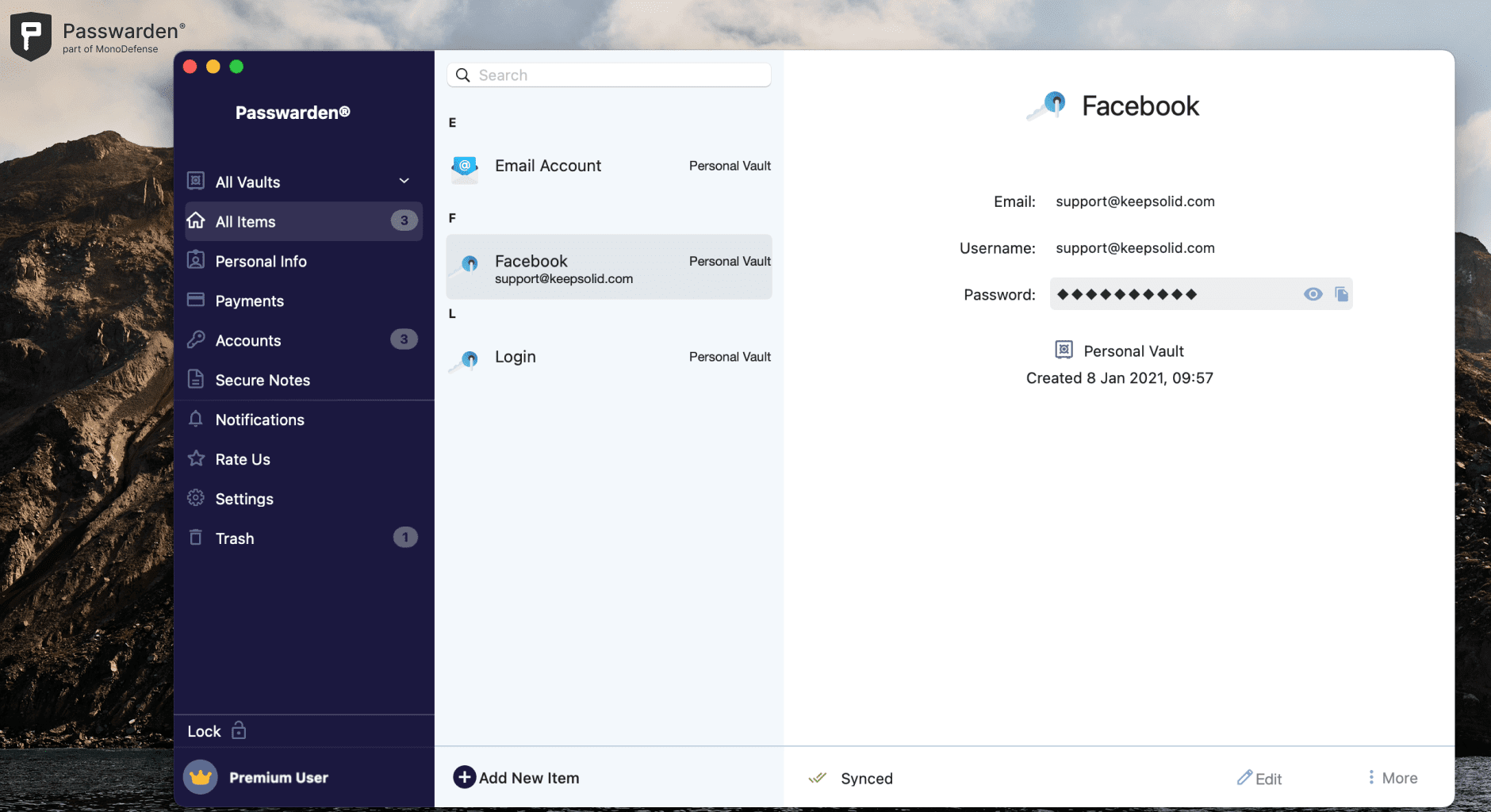This screenshot has width=1491, height=812.
Task: Click Edit button
Action: pos(1259,778)
